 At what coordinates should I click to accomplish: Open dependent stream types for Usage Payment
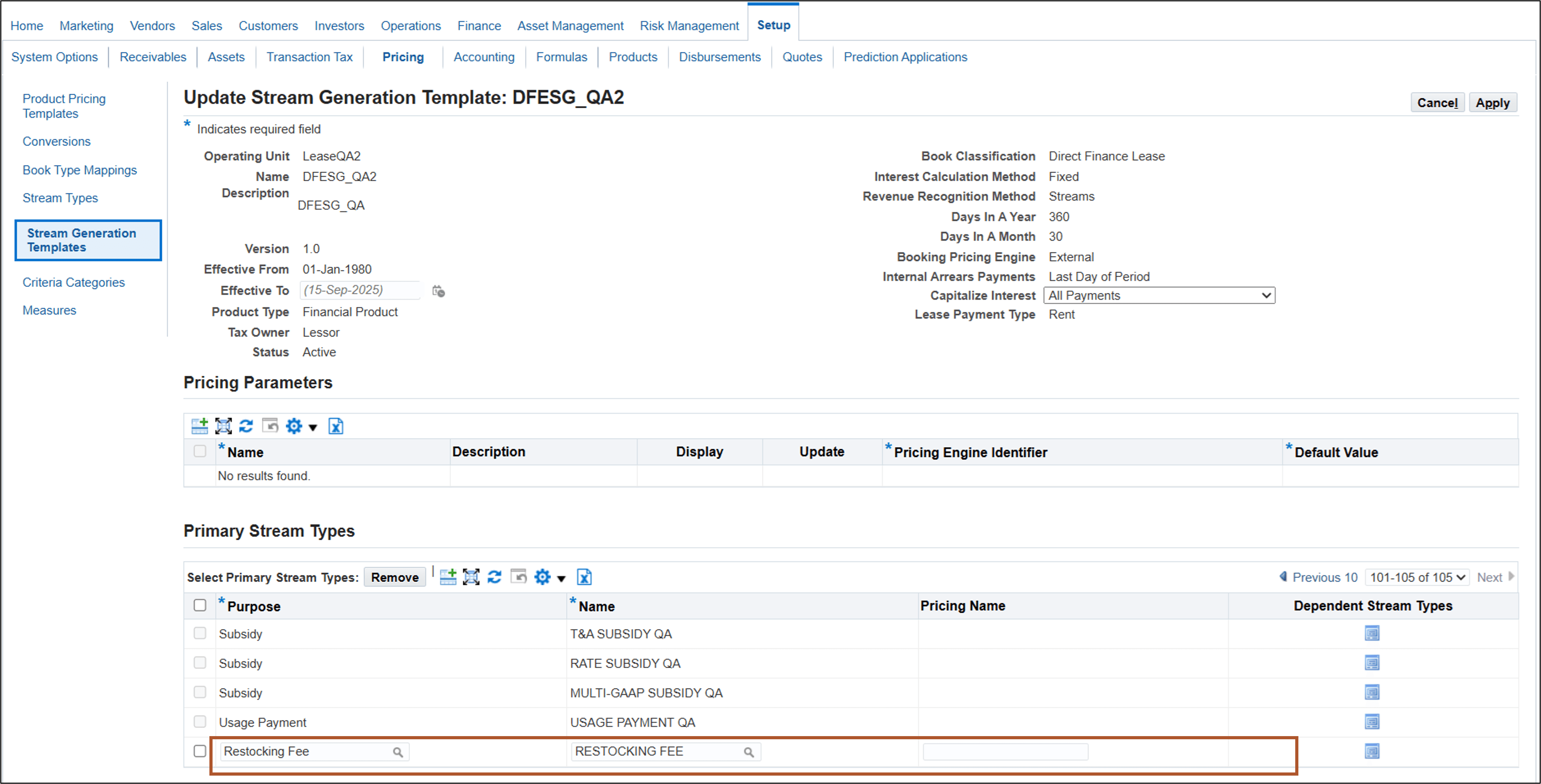coord(1372,722)
